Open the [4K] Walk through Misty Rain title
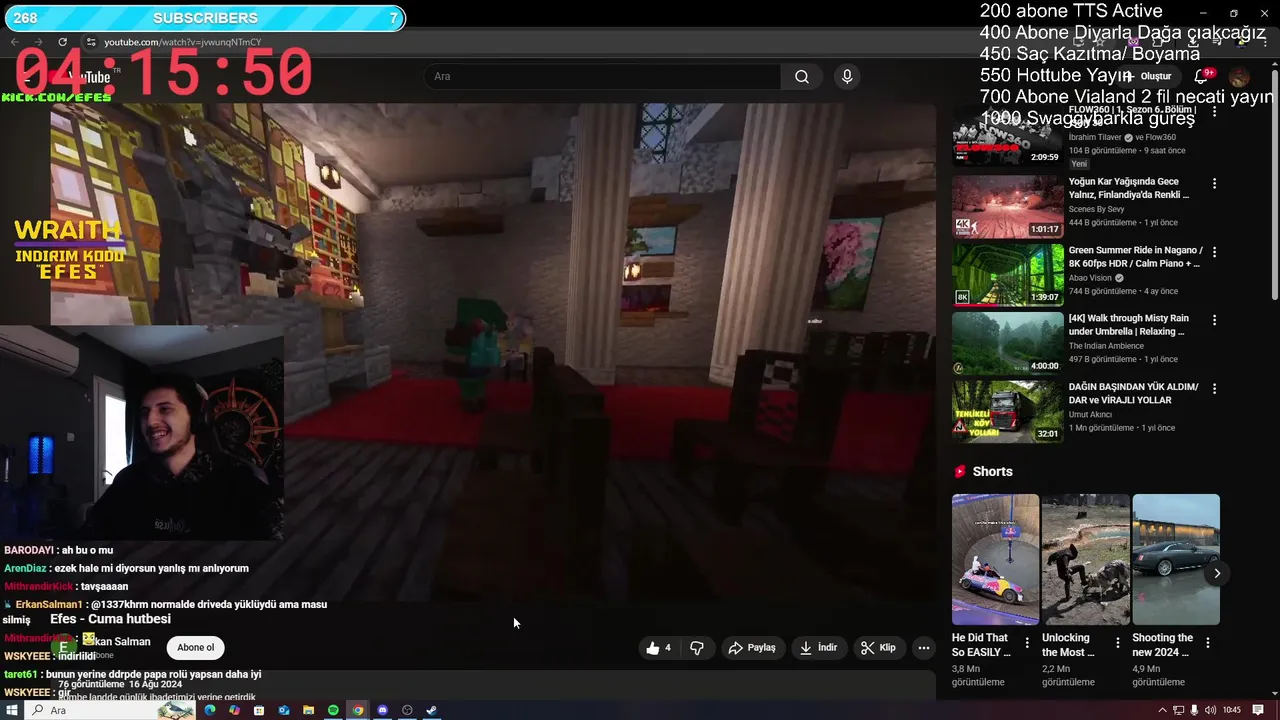This screenshot has height=720, width=1280. [1128, 325]
